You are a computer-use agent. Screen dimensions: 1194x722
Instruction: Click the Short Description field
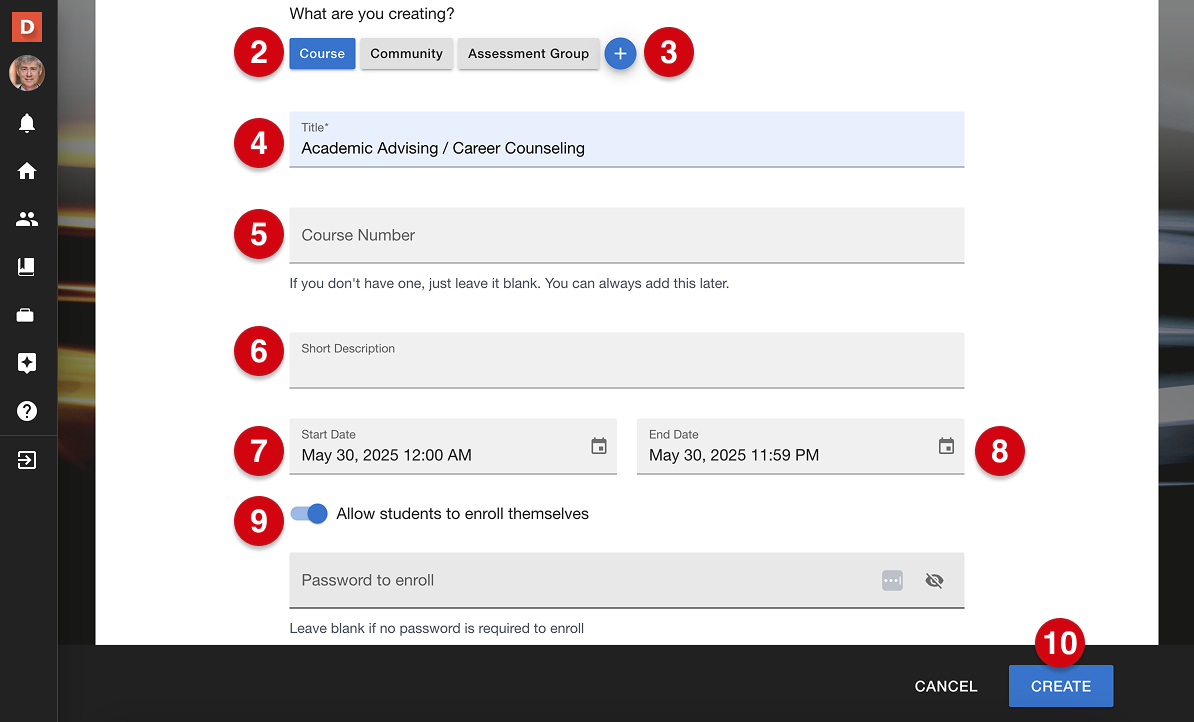pos(627,360)
